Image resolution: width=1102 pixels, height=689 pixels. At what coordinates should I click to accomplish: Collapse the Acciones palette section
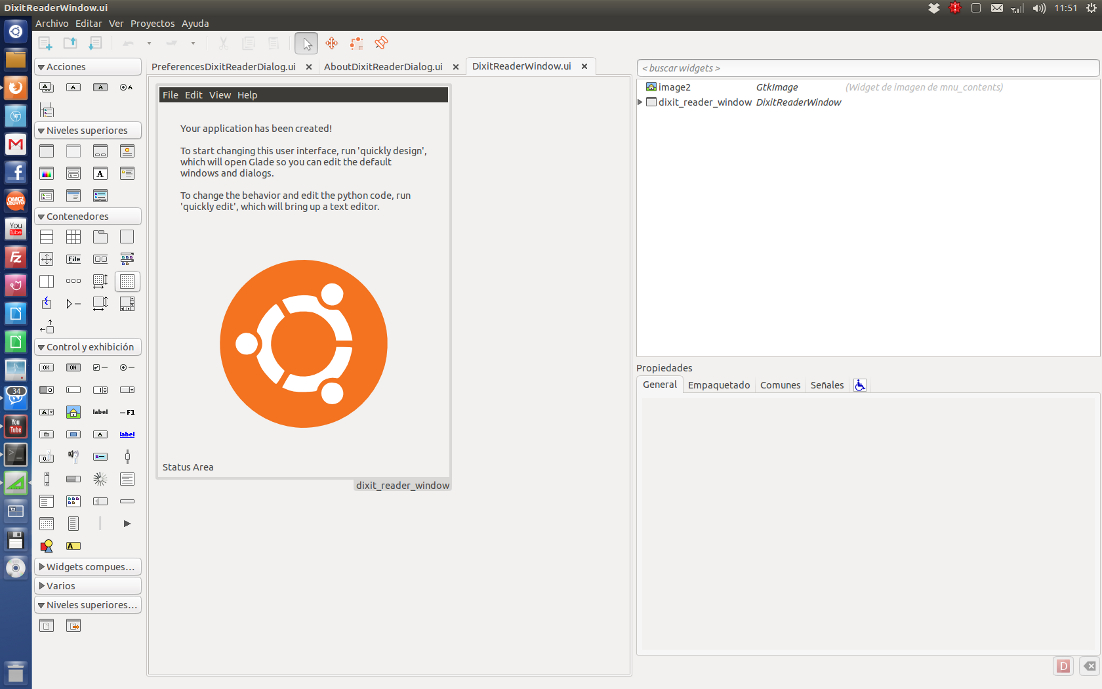click(x=88, y=67)
